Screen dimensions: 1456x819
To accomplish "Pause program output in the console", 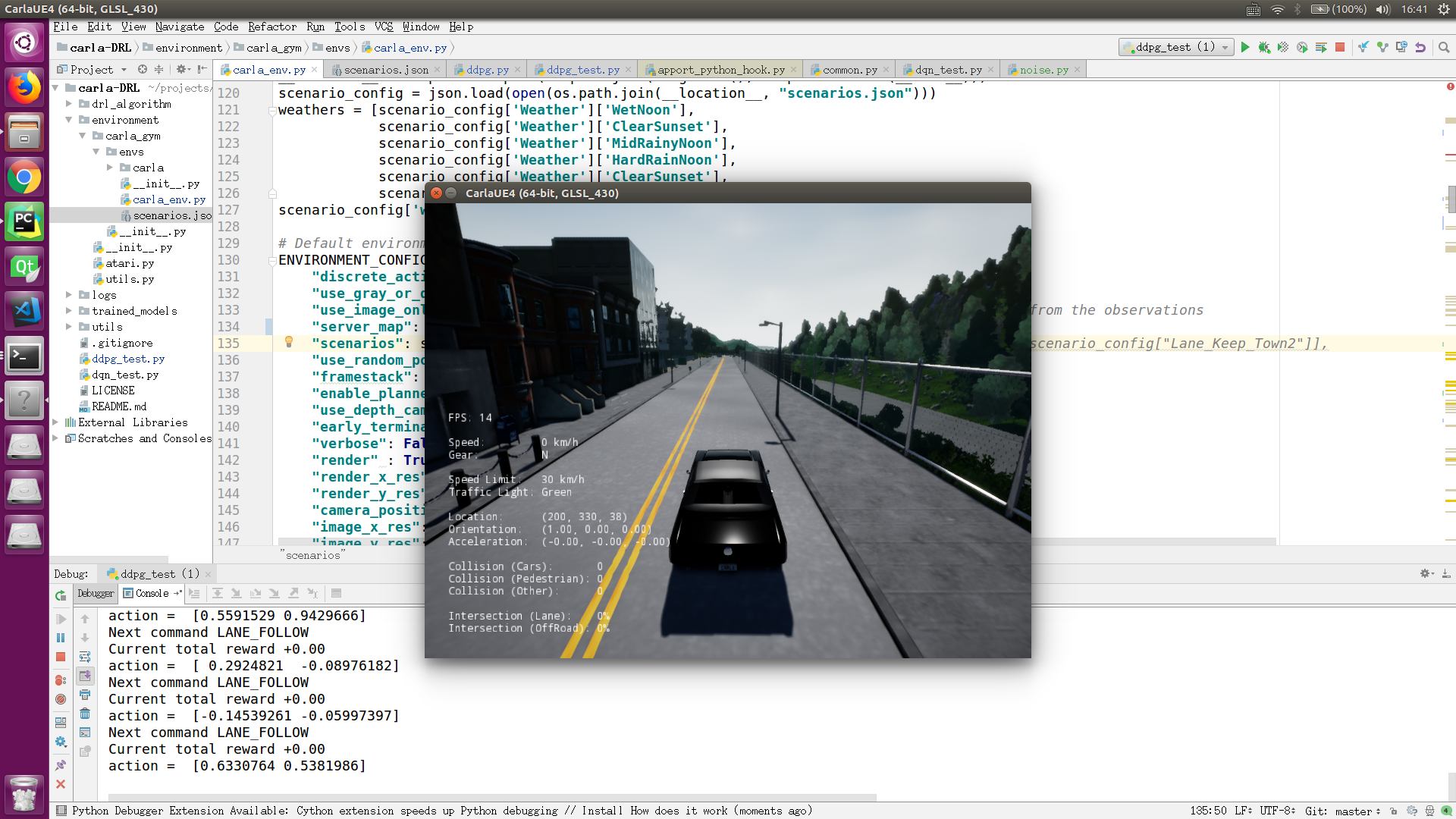I will click(60, 638).
